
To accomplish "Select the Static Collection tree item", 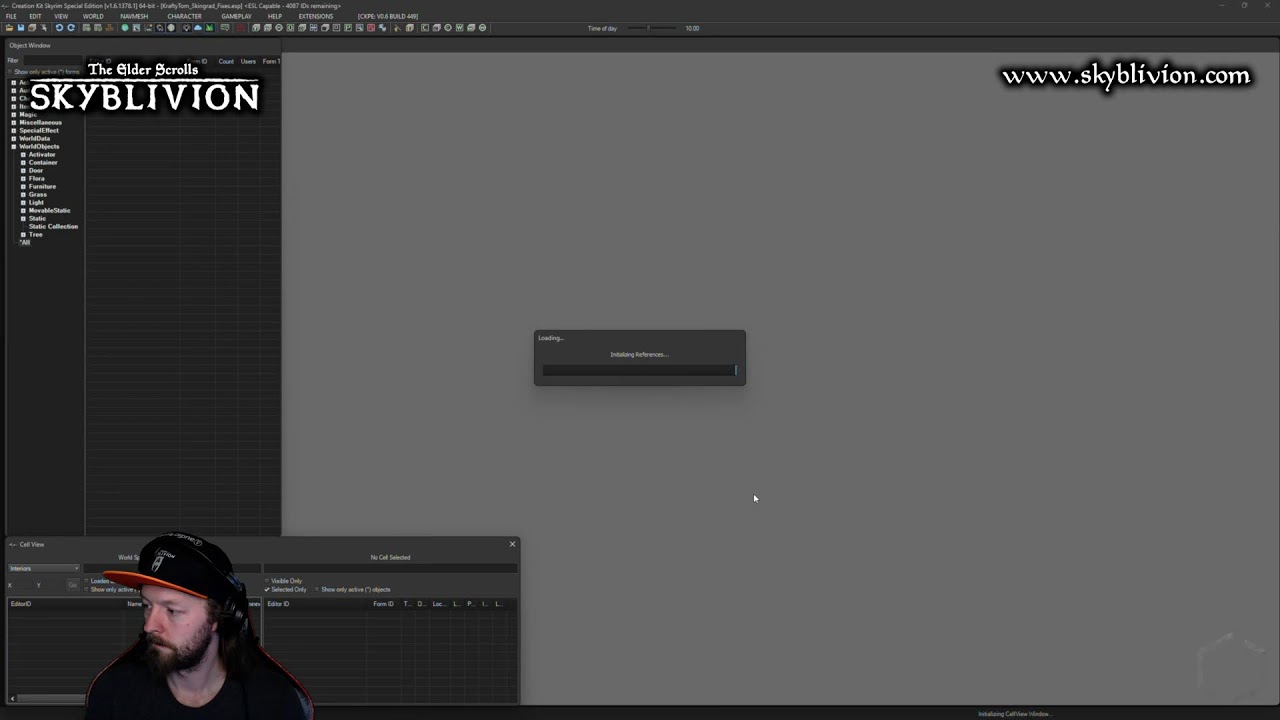I will [53, 226].
